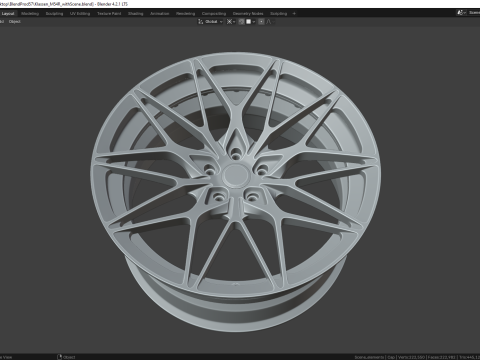Go to the Rendering workspace tab
480x360 pixels.
[x=186, y=14]
